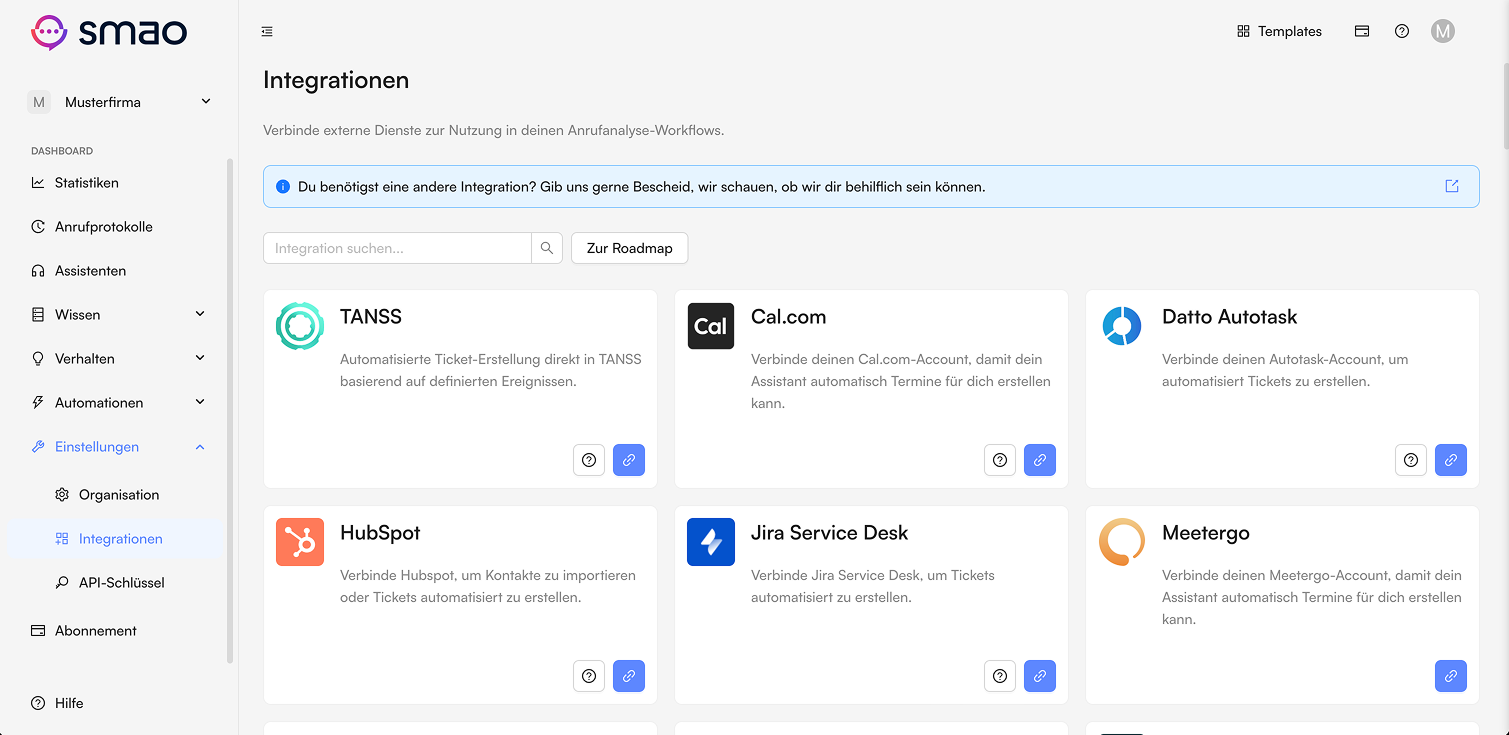Focus the Integration suchen search field
The width and height of the screenshot is (1509, 735).
397,248
